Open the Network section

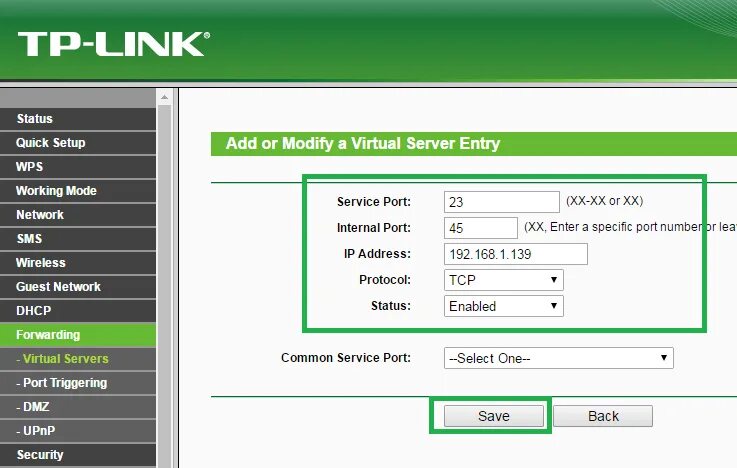point(78,215)
